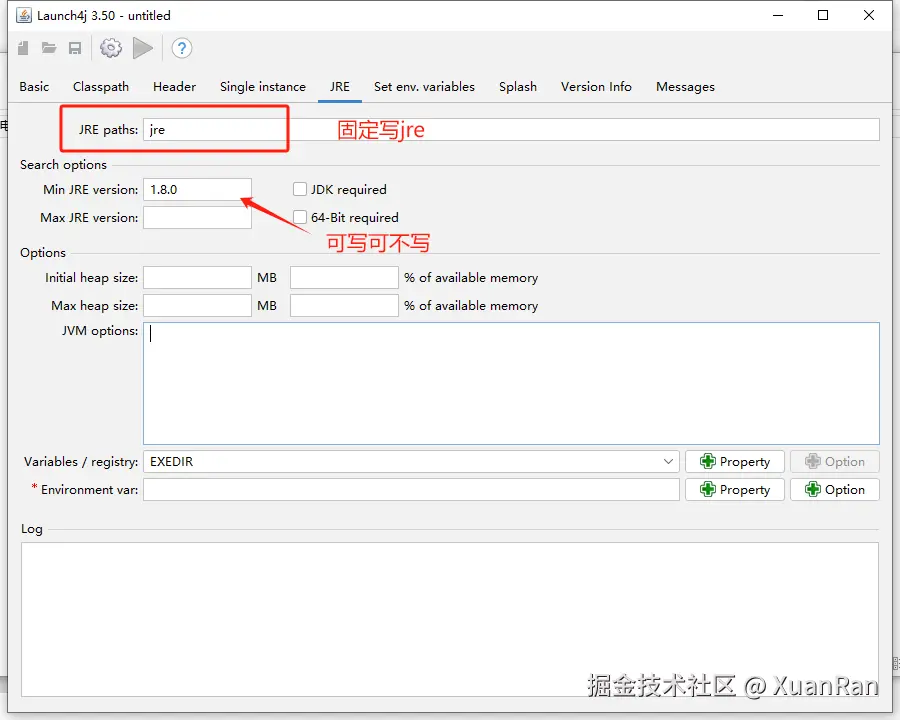This screenshot has width=900, height=720.
Task: Focus Initial heap size MB field
Action: click(197, 277)
